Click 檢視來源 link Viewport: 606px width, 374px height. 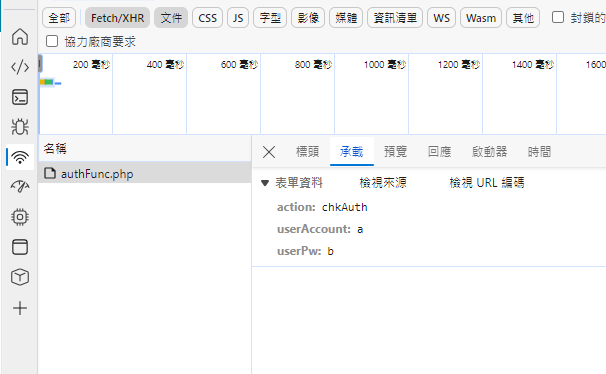(x=383, y=182)
